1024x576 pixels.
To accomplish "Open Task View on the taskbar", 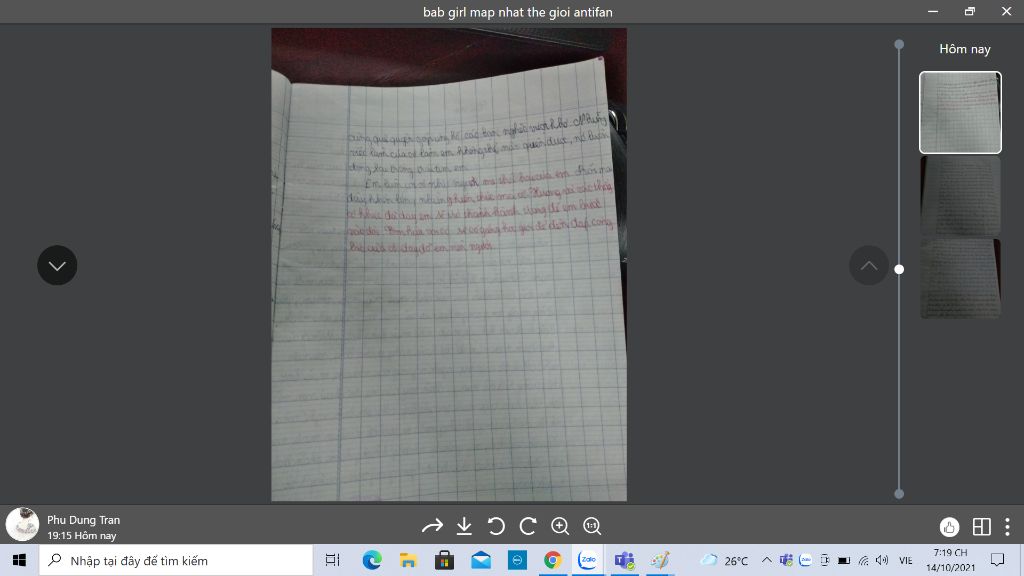I will coord(332,560).
